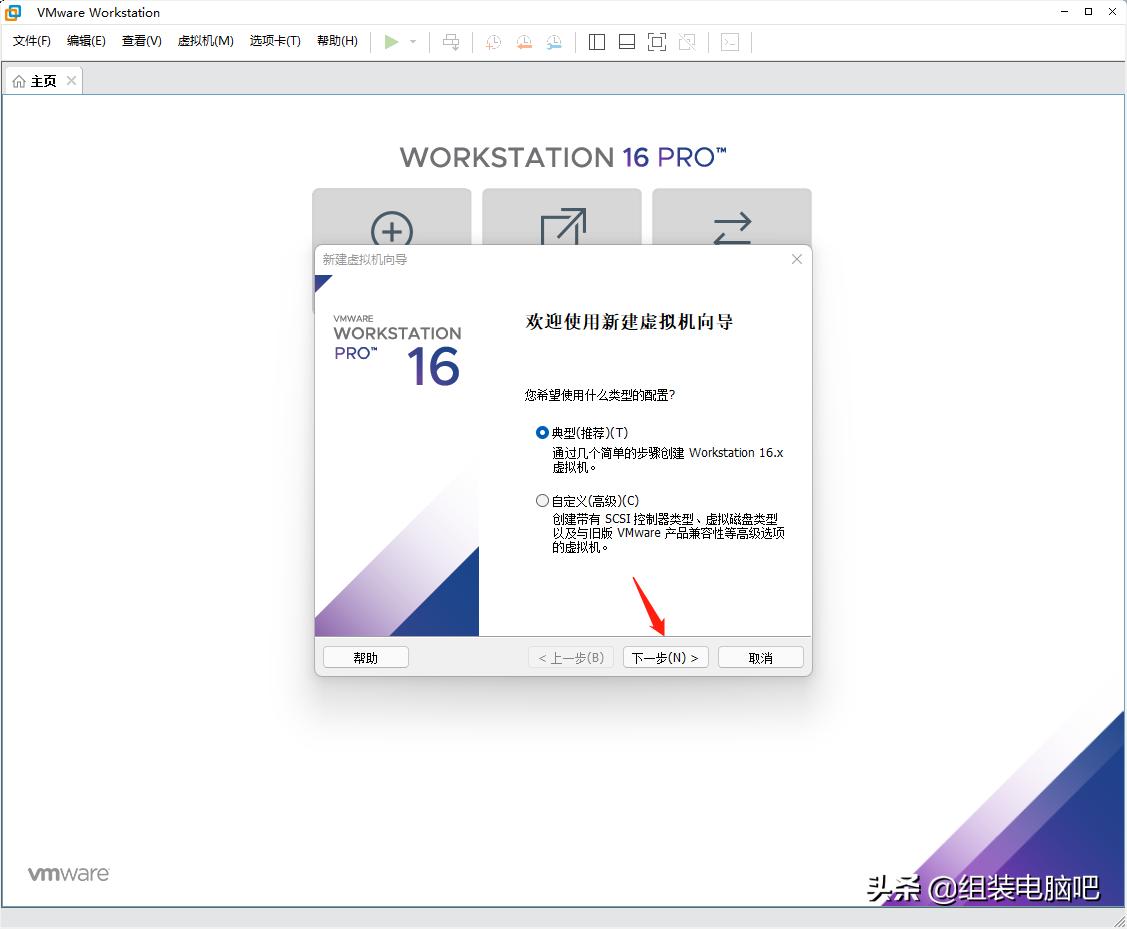Select 典型(推荐) radio button
The image size is (1127, 929).
(x=541, y=433)
